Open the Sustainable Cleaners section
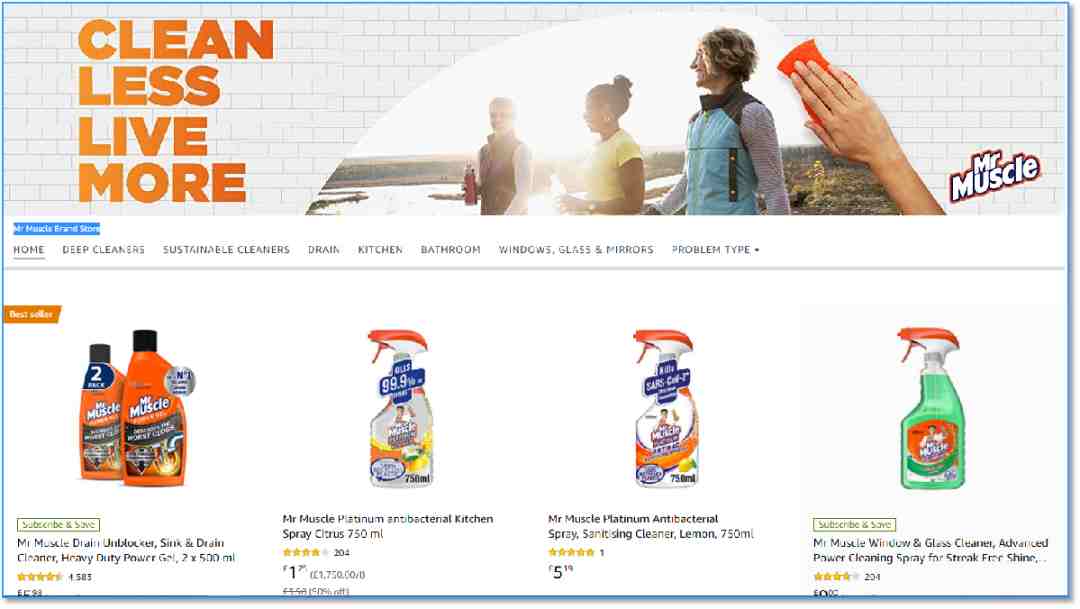 click(x=227, y=249)
